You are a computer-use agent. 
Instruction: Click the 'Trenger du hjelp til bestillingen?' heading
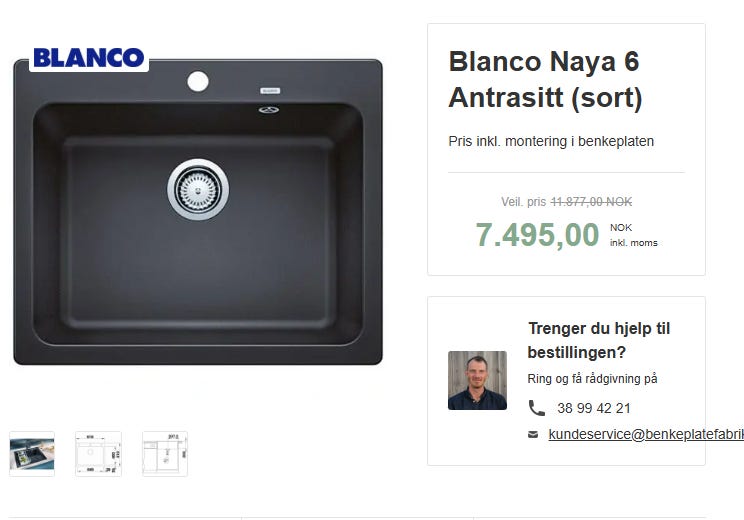click(599, 340)
